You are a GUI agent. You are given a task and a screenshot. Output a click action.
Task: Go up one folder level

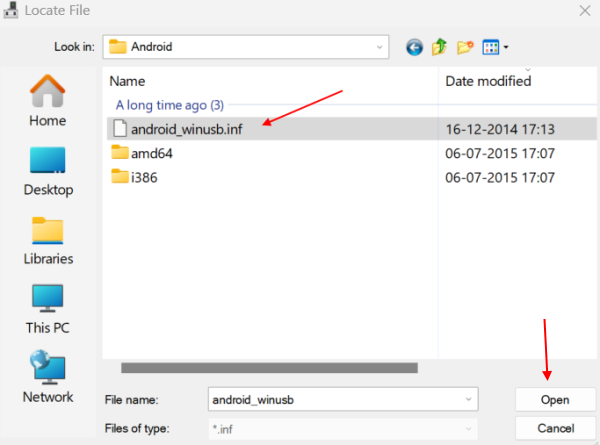coord(439,47)
